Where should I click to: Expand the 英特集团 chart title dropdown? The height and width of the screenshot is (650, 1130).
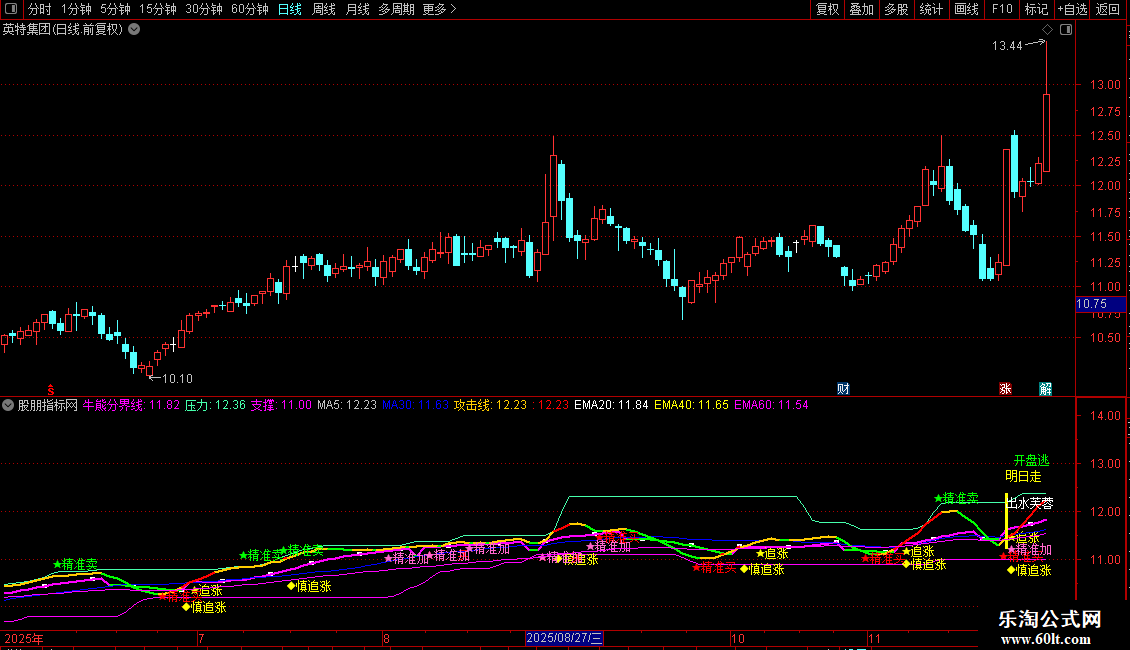tap(134, 29)
